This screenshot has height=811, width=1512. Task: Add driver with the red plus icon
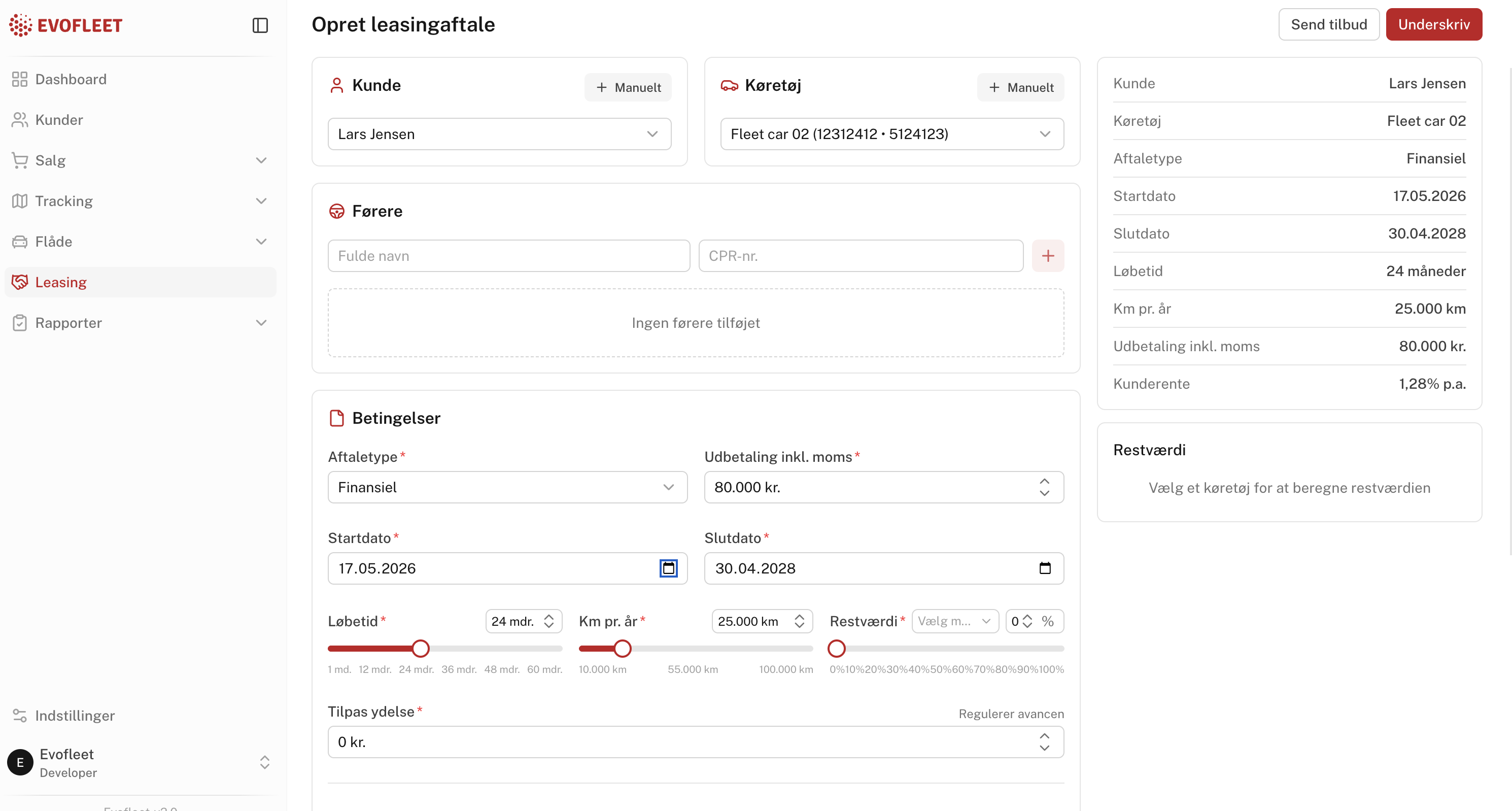[1048, 255]
